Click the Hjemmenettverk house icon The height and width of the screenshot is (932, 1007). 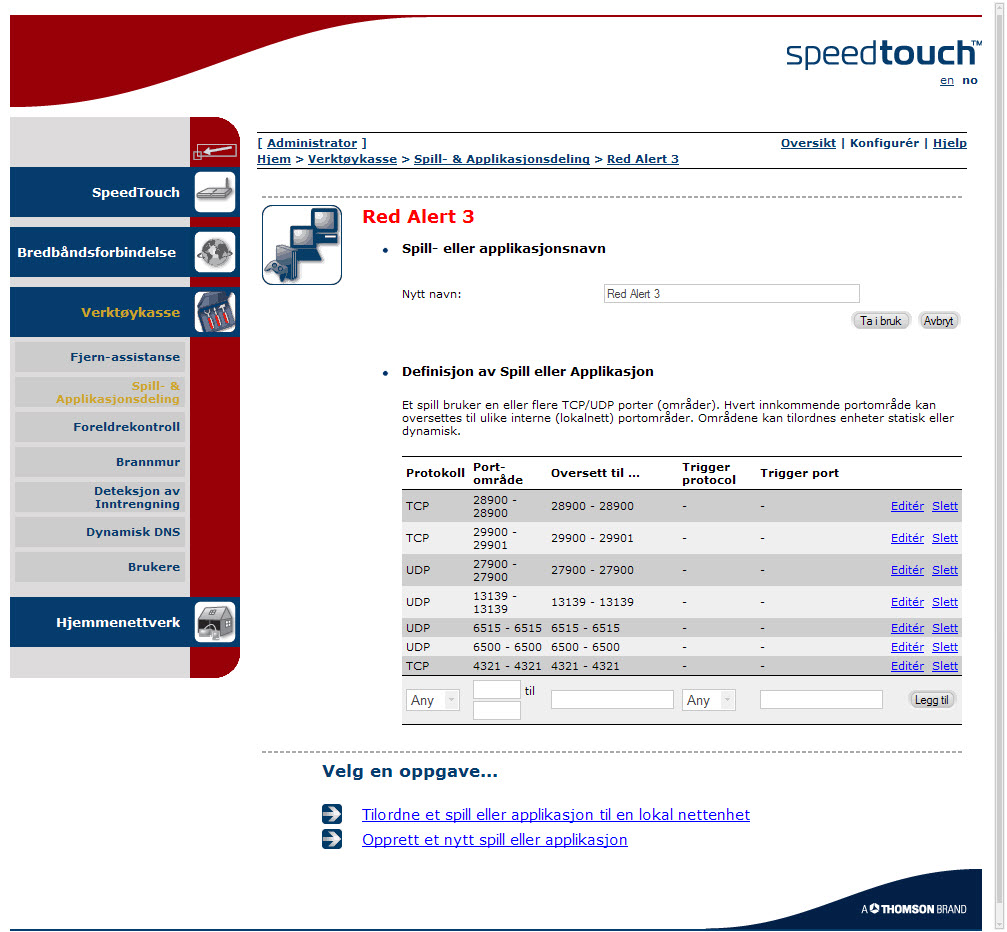tap(215, 622)
